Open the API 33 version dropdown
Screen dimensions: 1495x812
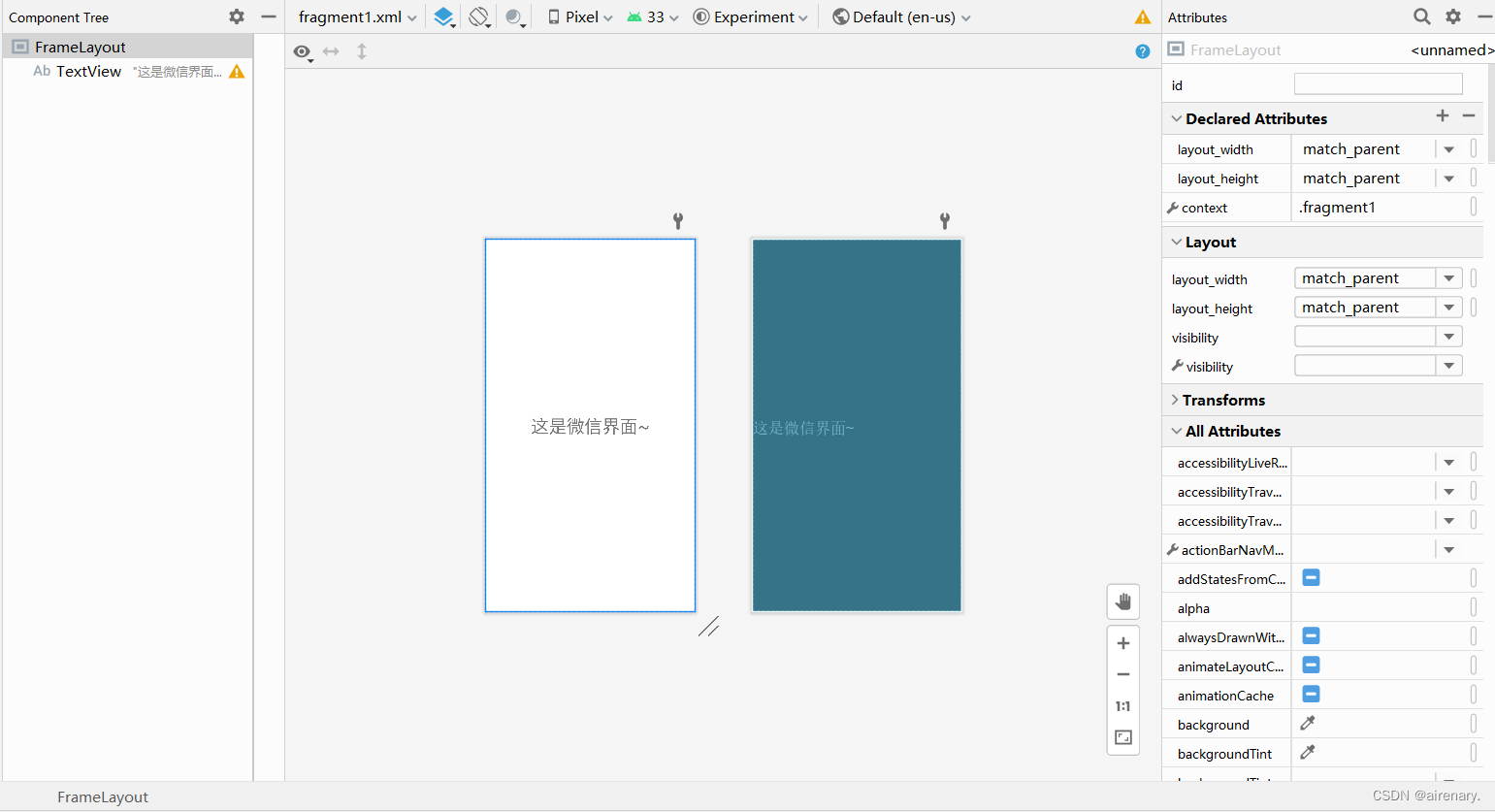tap(652, 16)
